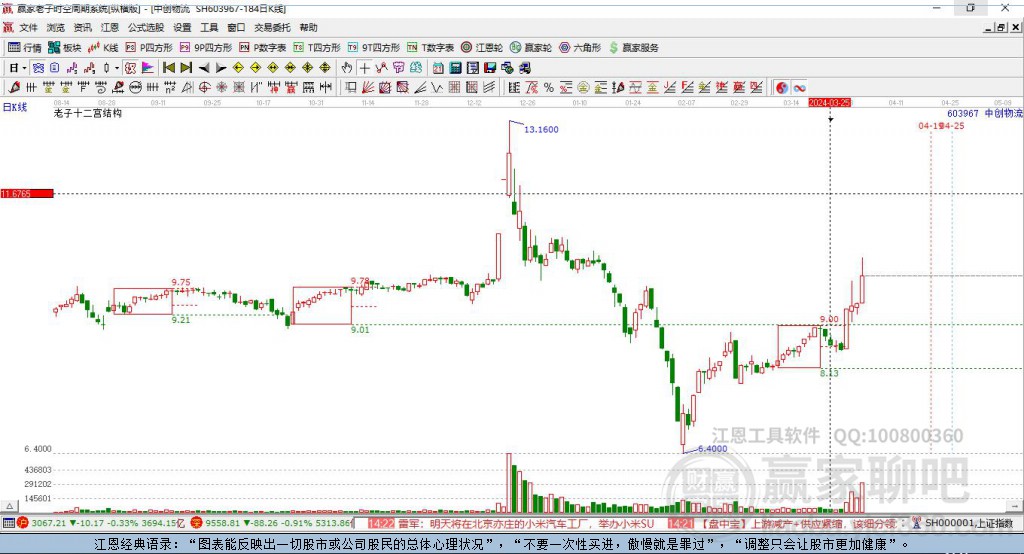Viewport: 1024px width, 554px height.
Task: Click the 日K线 period label
Action: (15, 107)
